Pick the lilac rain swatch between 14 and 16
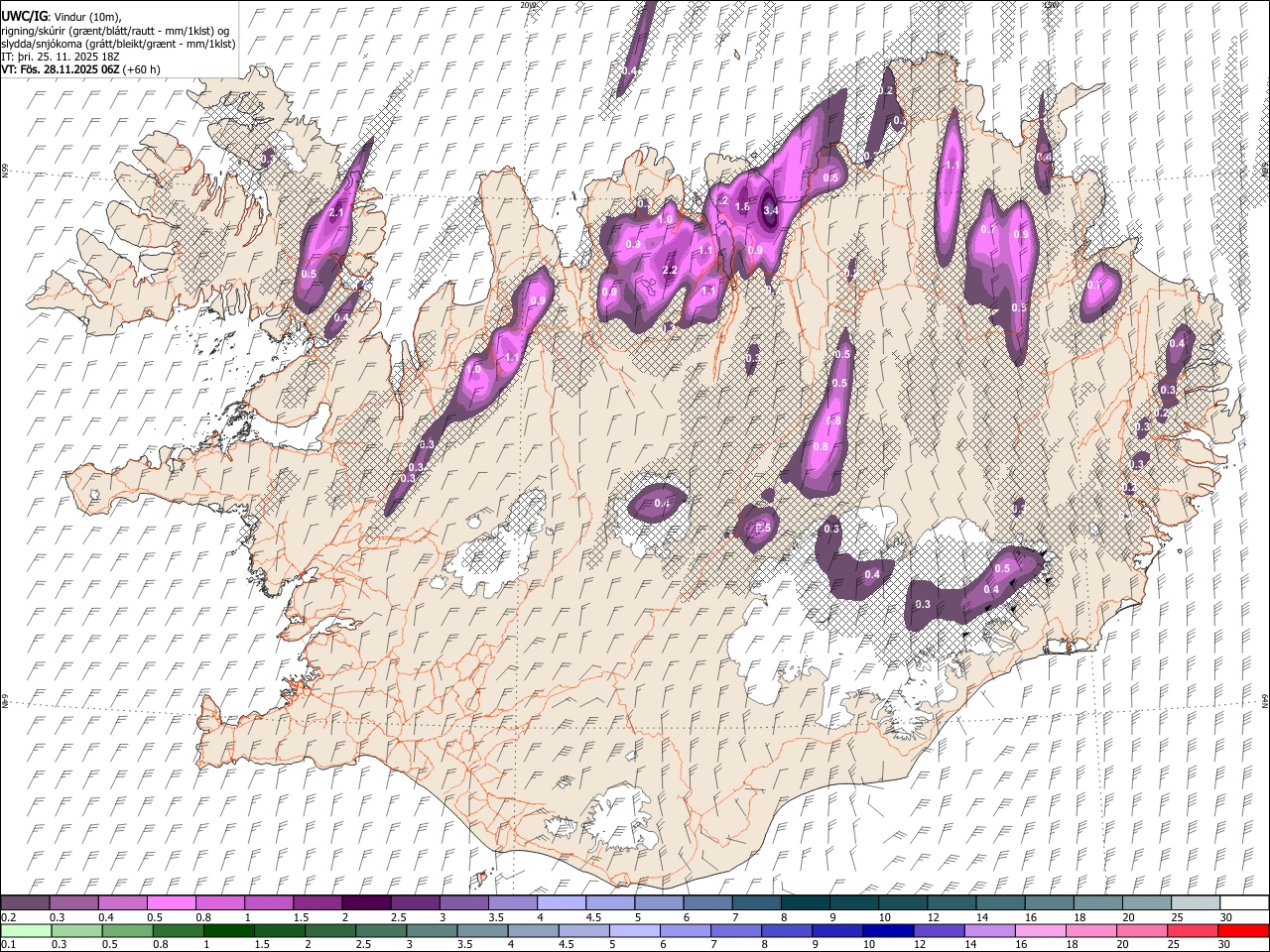1270x952 pixels. tap(989, 930)
